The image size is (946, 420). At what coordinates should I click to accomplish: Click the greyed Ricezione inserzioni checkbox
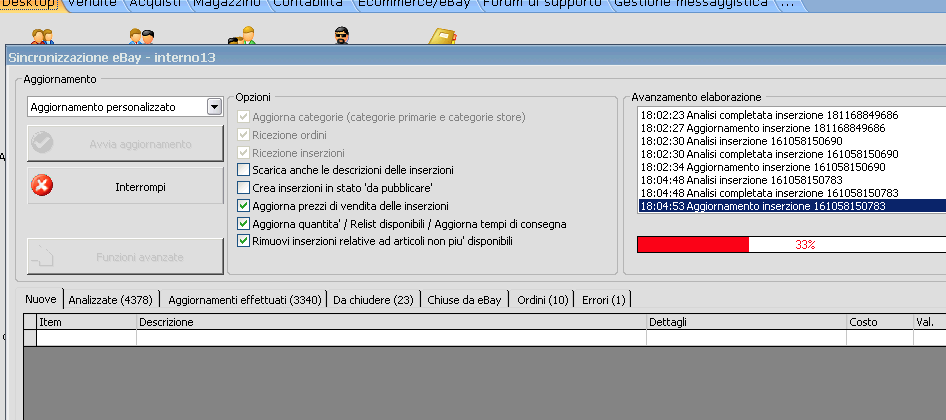coord(243,153)
